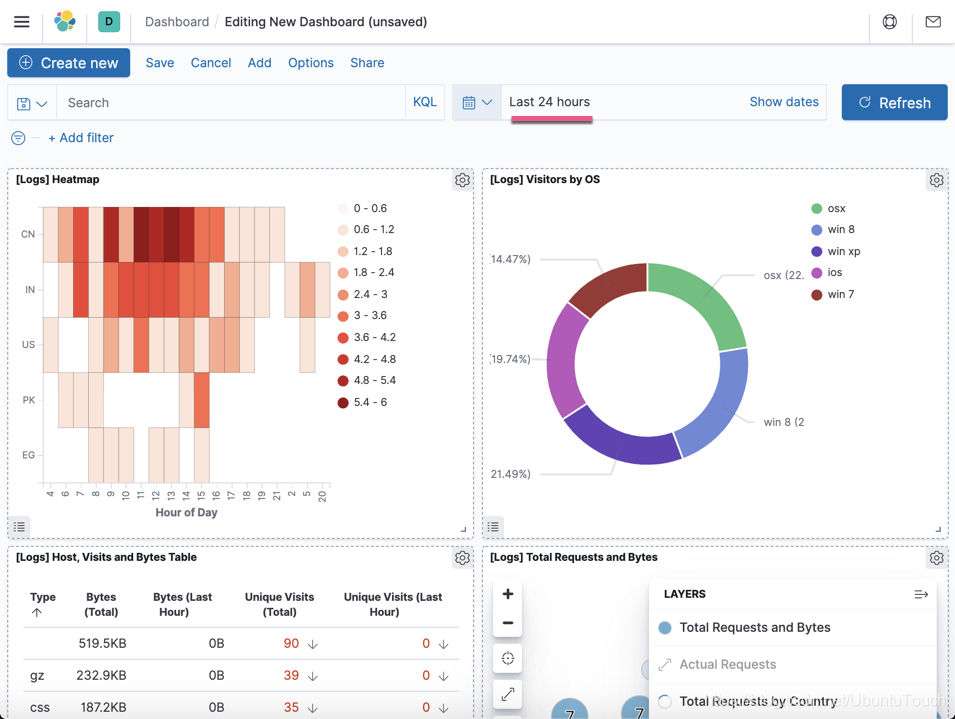Toggle win xp series in pie legend
955x719 pixels.
[836, 251]
